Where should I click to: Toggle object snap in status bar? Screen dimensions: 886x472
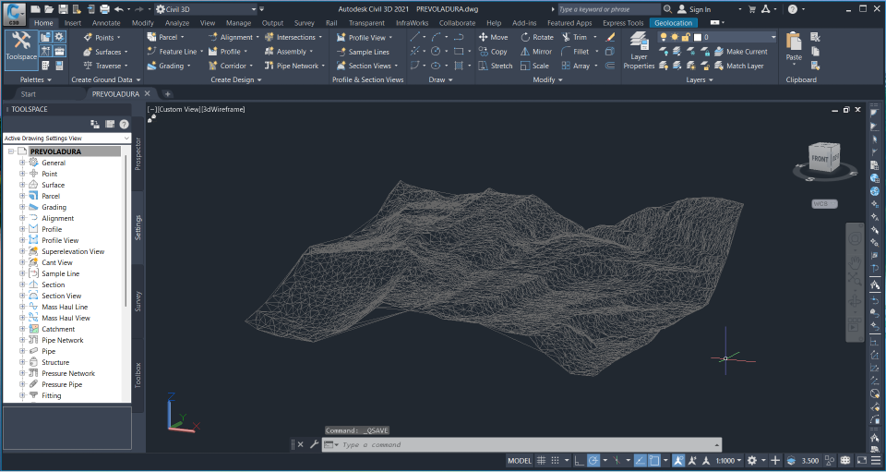[654, 461]
